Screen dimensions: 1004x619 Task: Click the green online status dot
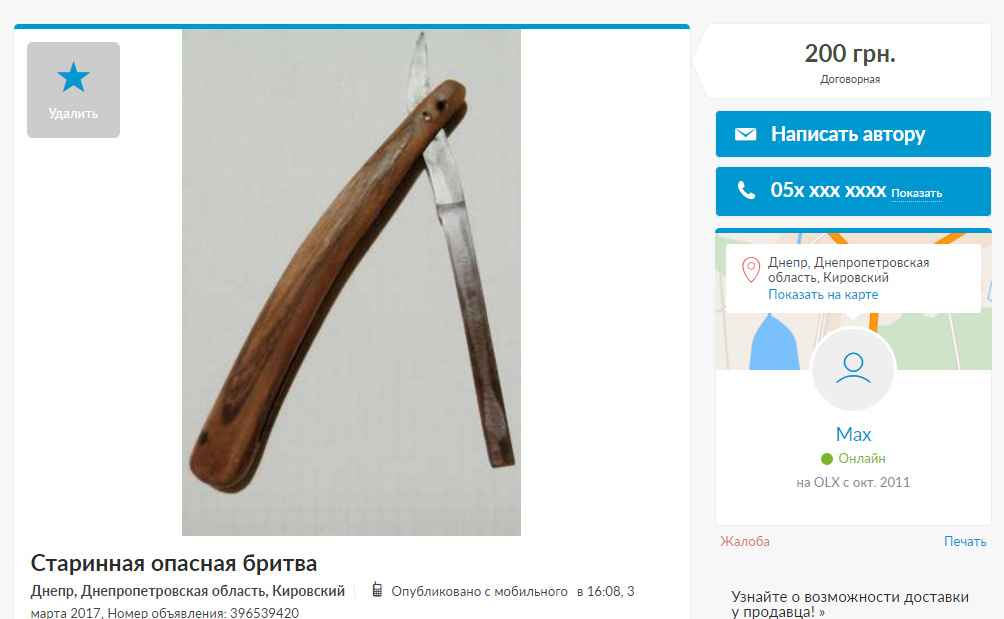(827, 459)
